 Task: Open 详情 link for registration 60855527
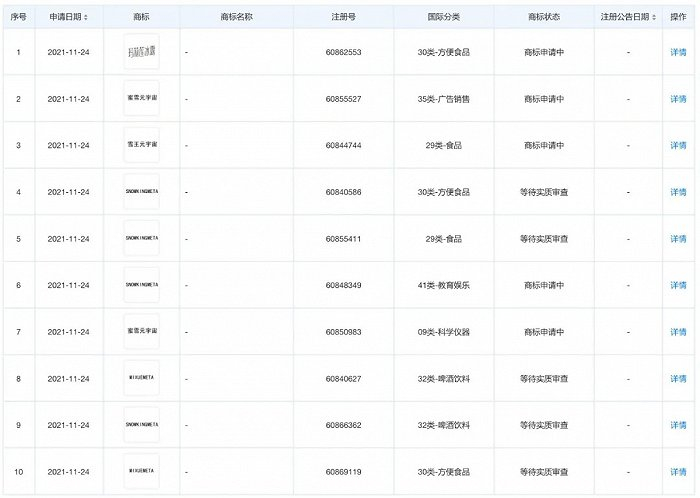tap(678, 99)
